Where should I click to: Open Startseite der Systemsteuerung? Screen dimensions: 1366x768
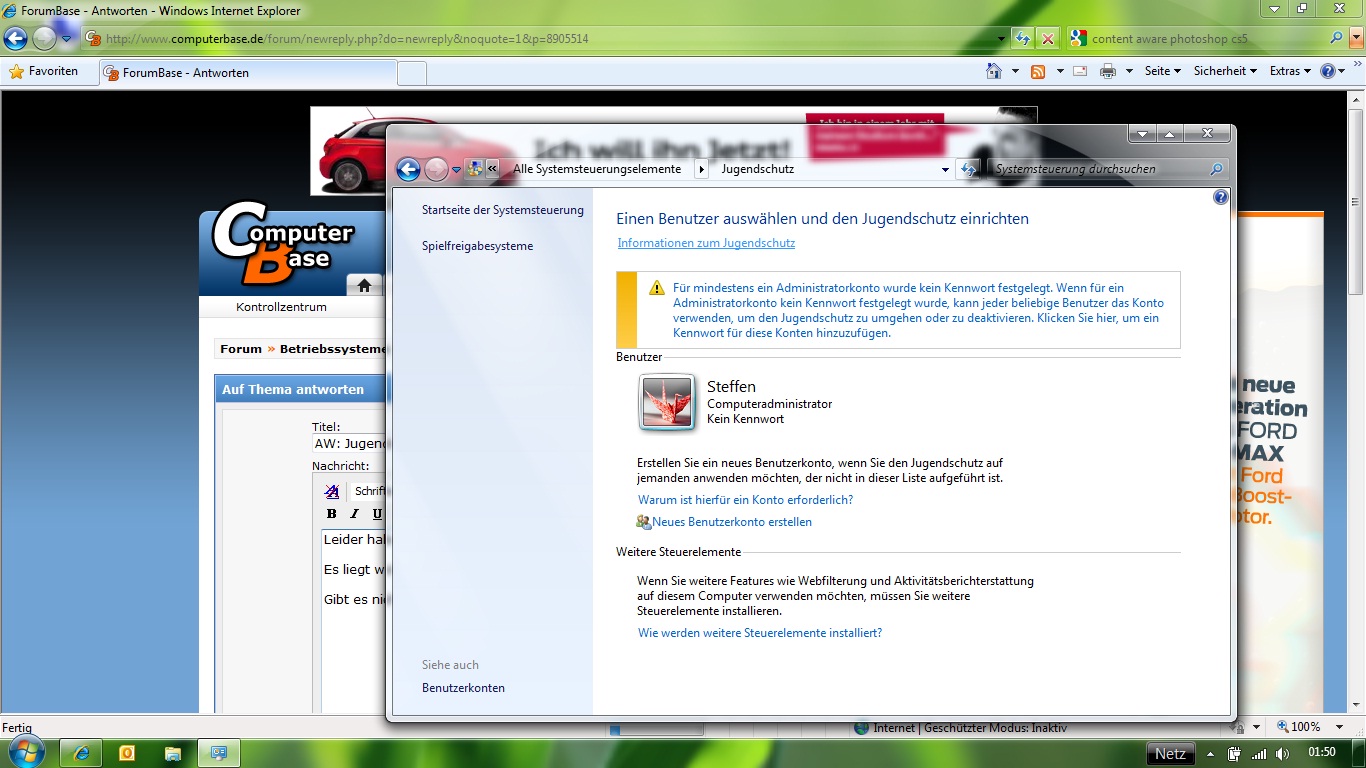coord(503,210)
